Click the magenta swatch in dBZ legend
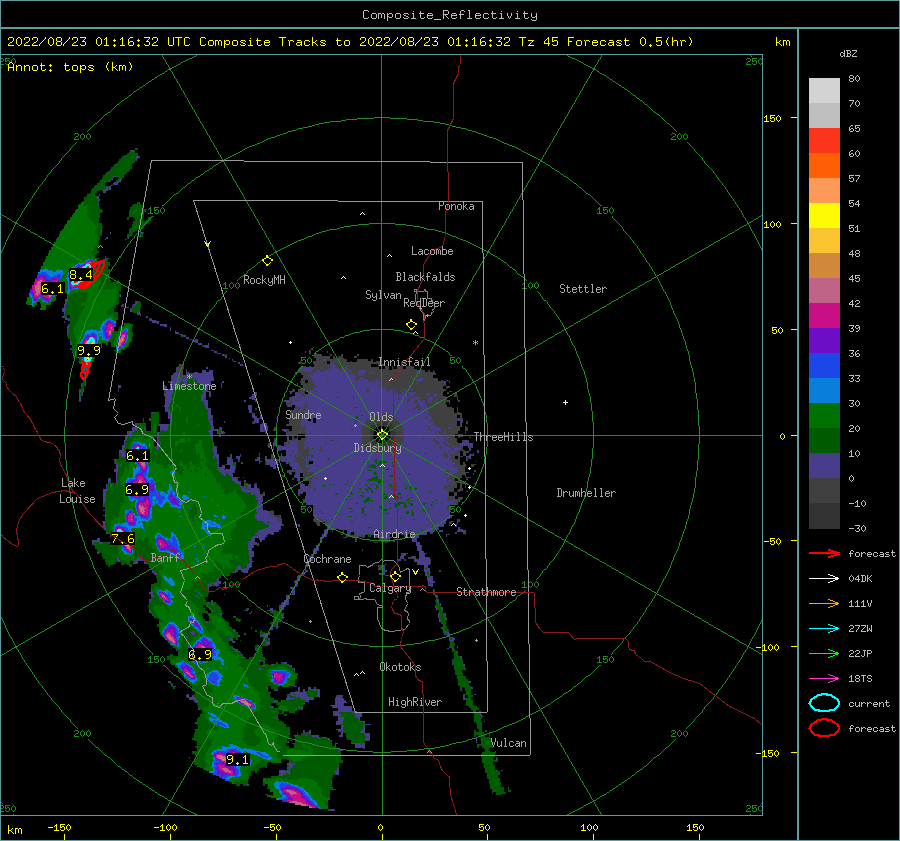 click(824, 315)
